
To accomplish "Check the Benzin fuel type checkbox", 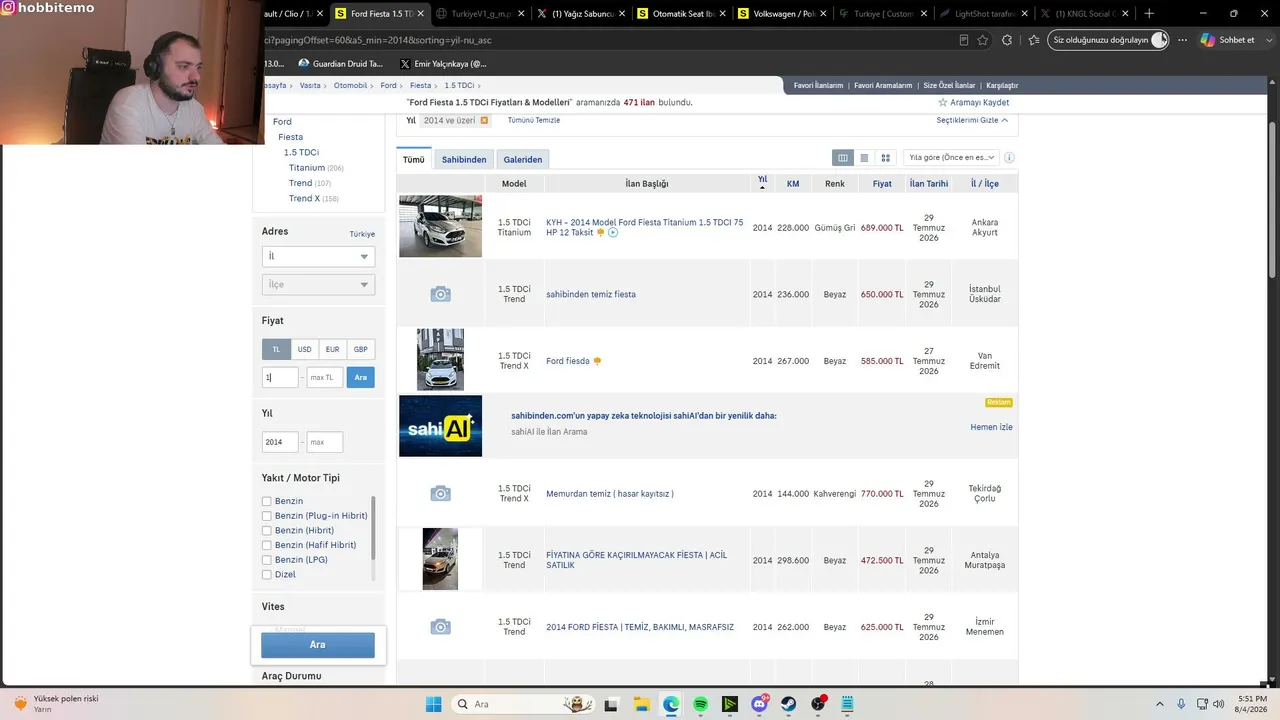I will 267,501.
